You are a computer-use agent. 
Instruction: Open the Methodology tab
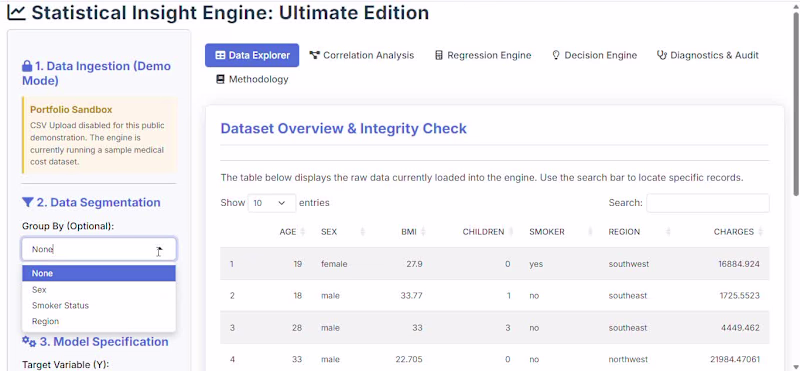pos(252,79)
